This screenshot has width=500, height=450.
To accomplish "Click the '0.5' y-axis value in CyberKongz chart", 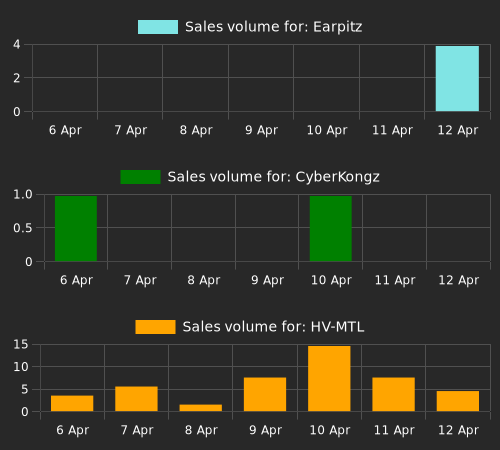I will (23, 228).
